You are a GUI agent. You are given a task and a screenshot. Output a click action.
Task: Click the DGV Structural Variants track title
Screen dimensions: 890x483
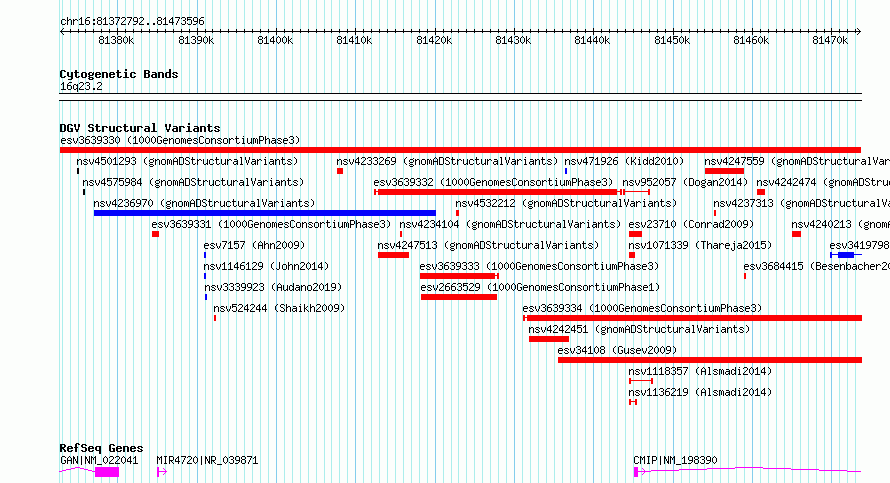point(140,128)
